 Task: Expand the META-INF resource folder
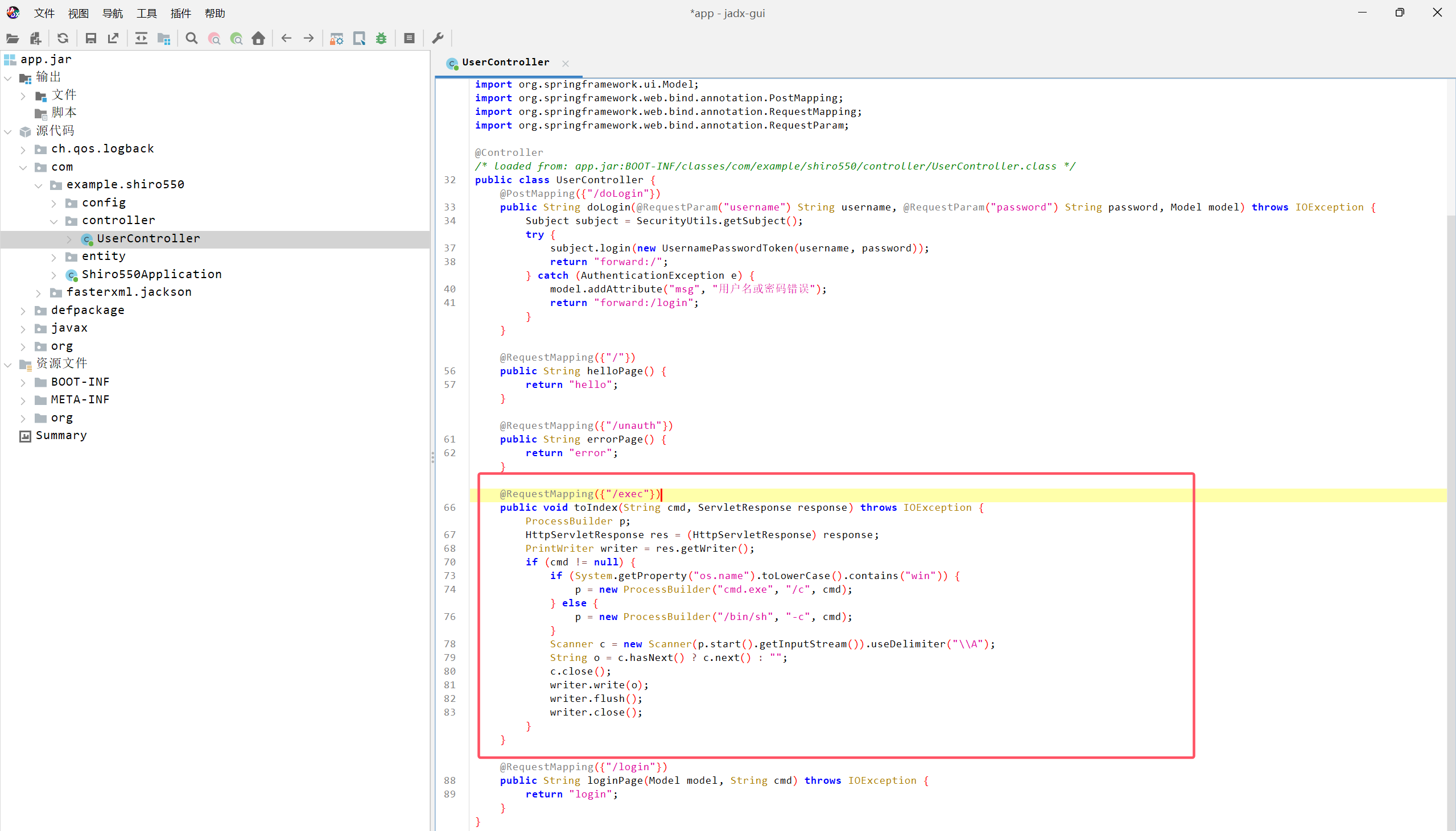(23, 400)
